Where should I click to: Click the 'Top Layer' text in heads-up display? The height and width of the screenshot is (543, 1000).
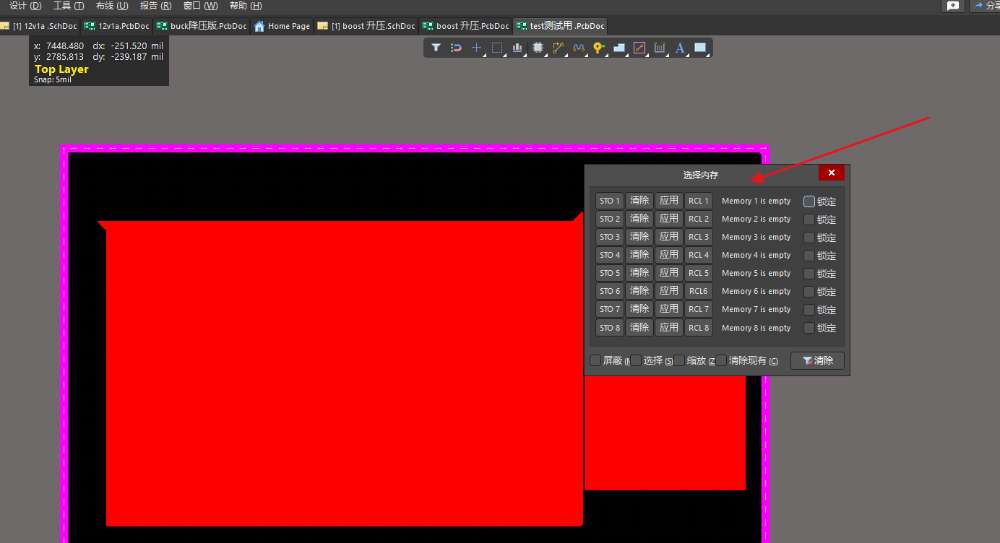tap(61, 69)
